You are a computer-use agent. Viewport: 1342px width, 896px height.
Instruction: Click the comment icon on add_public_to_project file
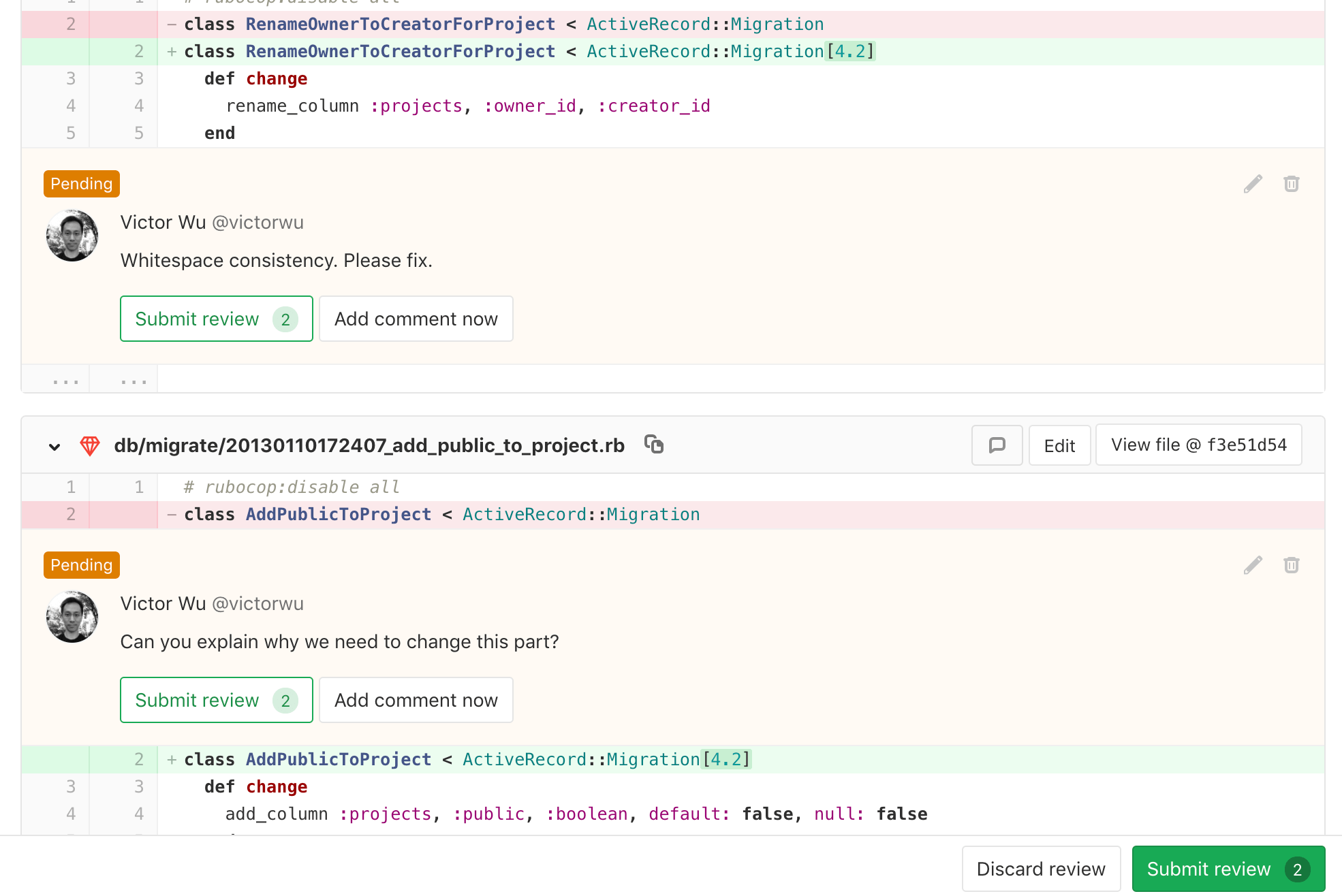click(x=996, y=446)
